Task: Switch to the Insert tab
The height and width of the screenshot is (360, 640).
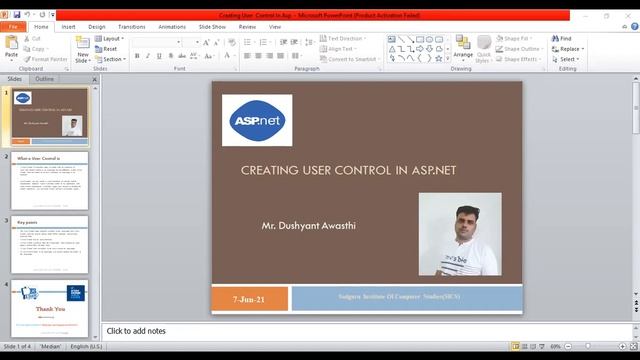Action: coord(68,27)
